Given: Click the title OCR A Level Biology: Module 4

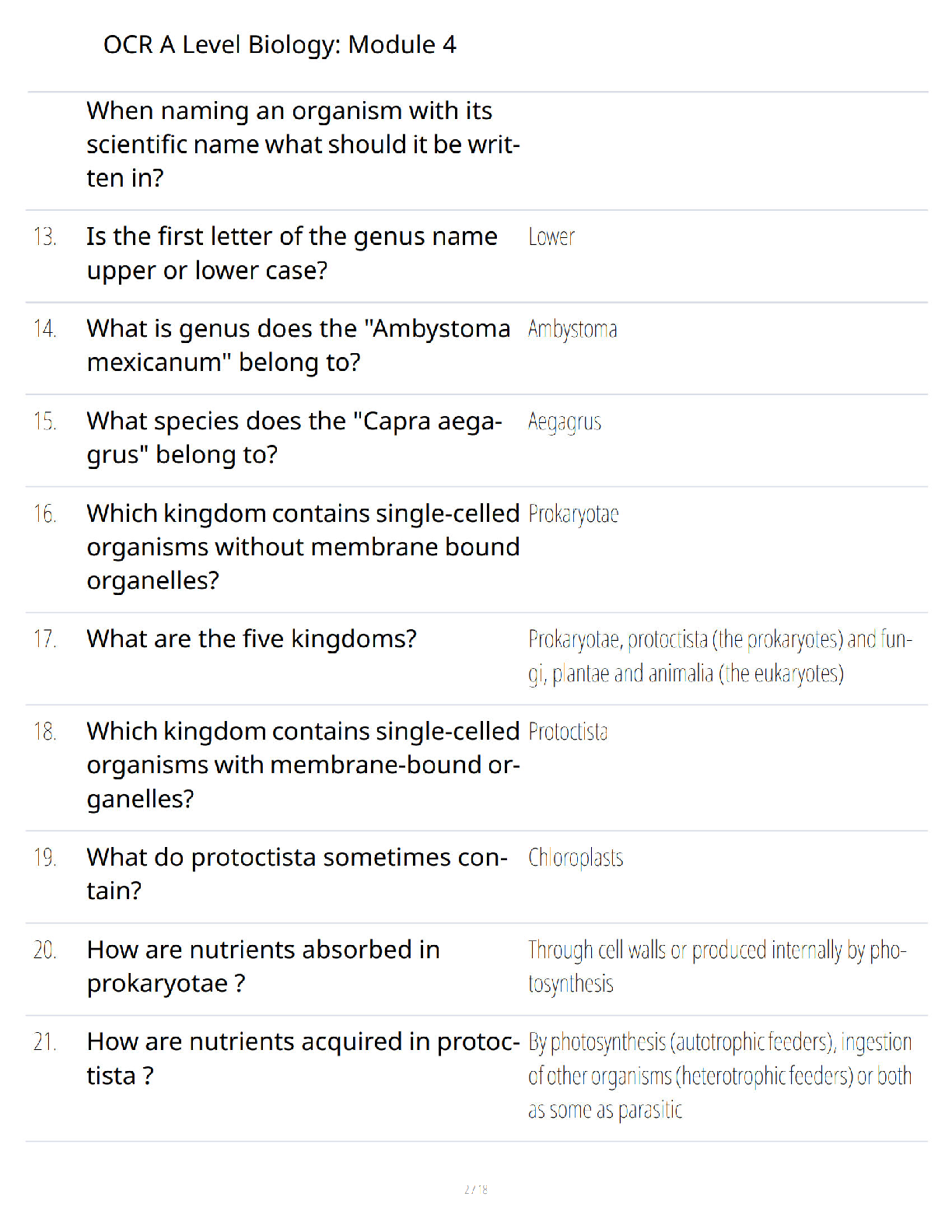Looking at the screenshot, I should 279,45.
